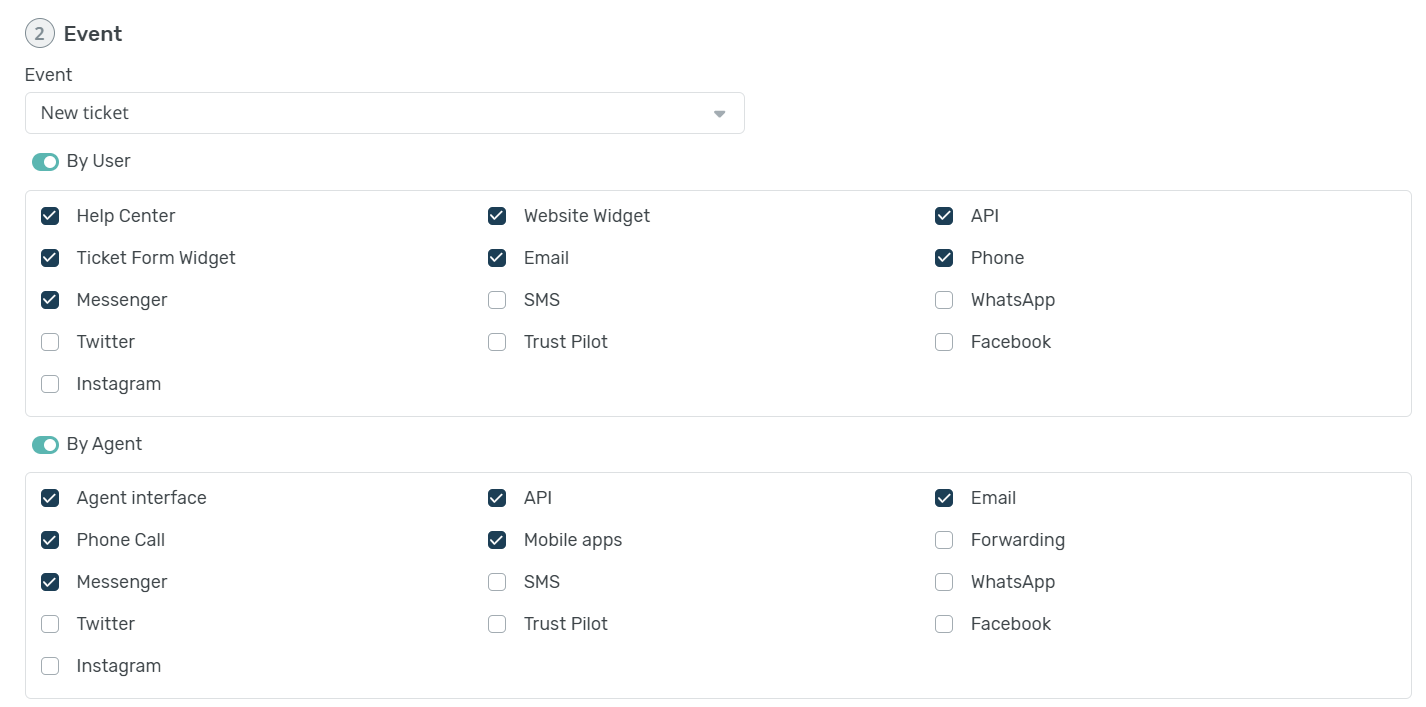Uncheck Mobile apps checkbox
The width and height of the screenshot is (1426, 707).
(x=497, y=540)
